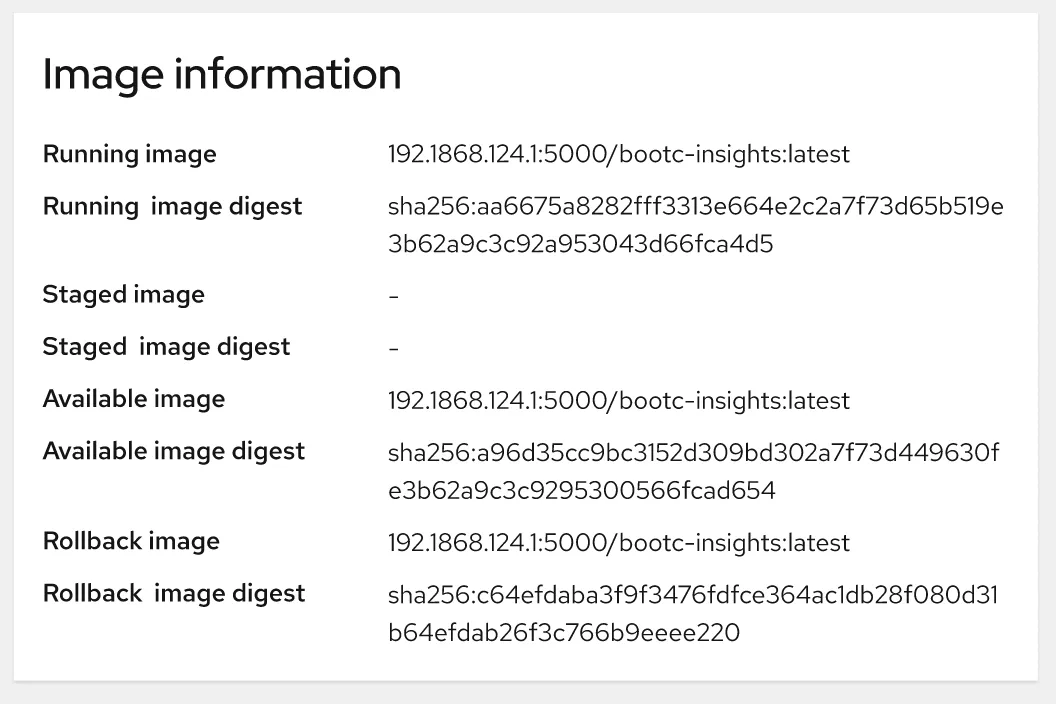Click the Running image label
This screenshot has height=704, width=1056.
(129, 154)
